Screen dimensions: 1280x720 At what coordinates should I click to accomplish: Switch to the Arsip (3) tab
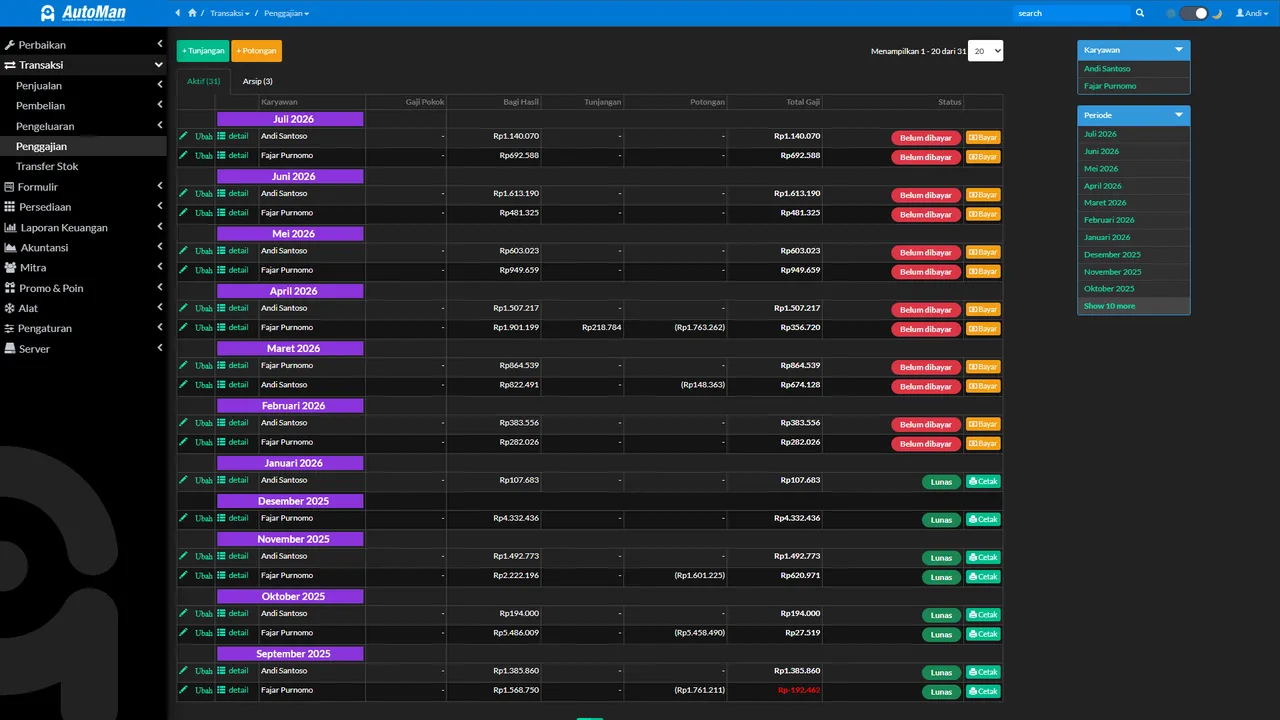coord(257,81)
